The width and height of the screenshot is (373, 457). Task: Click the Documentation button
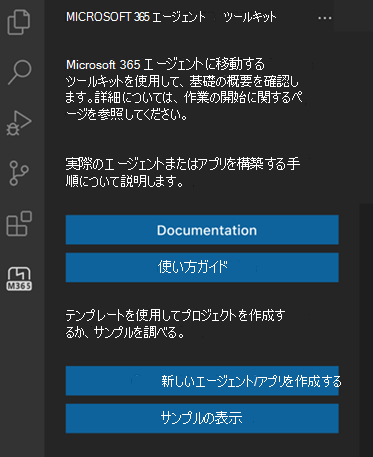coord(202,230)
